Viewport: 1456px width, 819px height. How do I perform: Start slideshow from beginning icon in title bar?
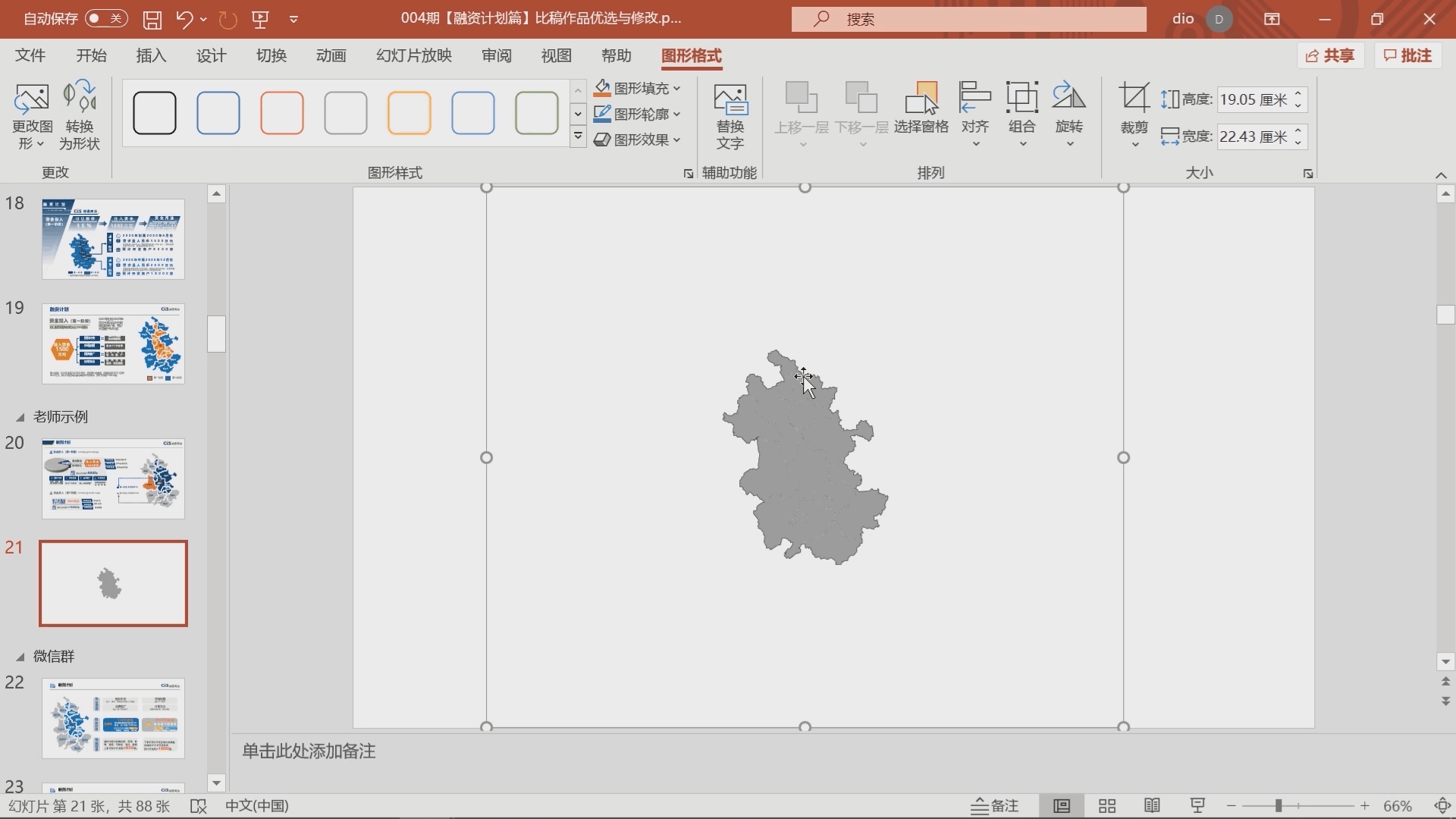click(261, 20)
